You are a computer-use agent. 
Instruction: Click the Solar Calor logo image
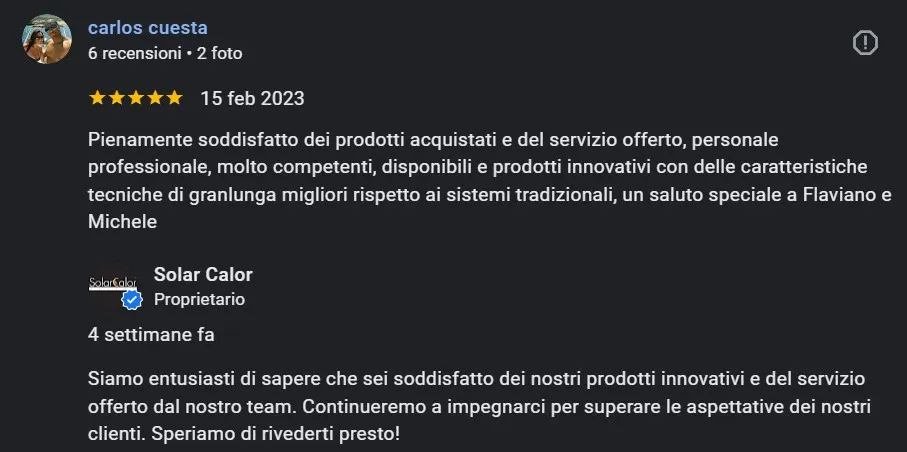point(113,283)
